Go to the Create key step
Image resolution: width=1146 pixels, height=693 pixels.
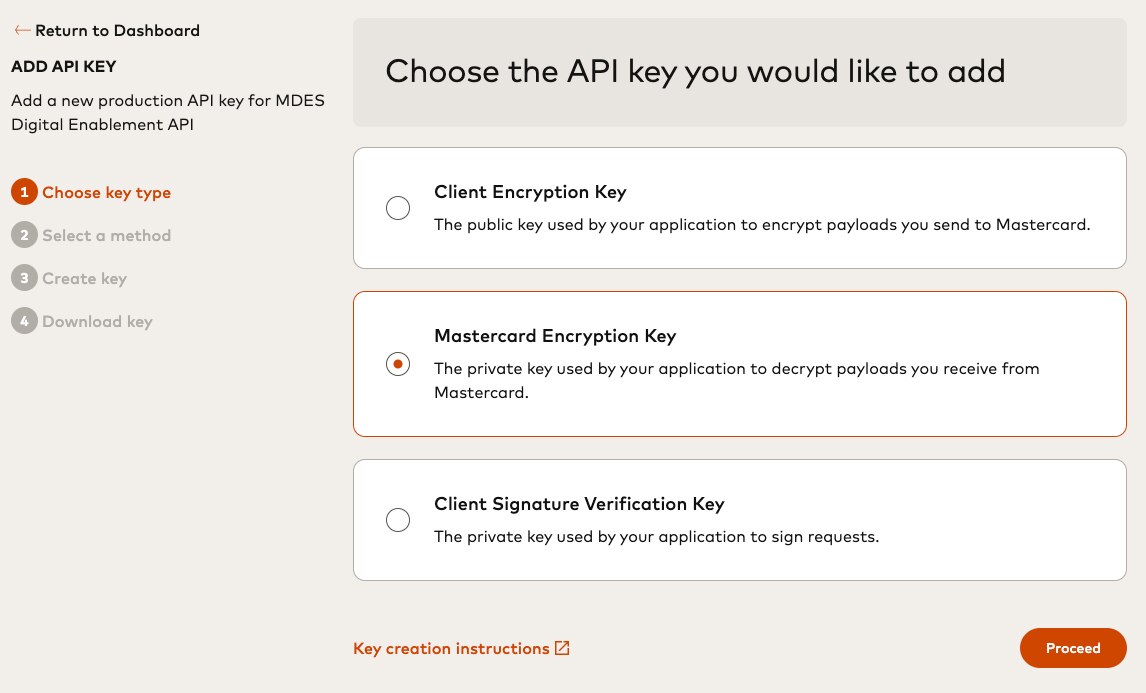point(84,278)
